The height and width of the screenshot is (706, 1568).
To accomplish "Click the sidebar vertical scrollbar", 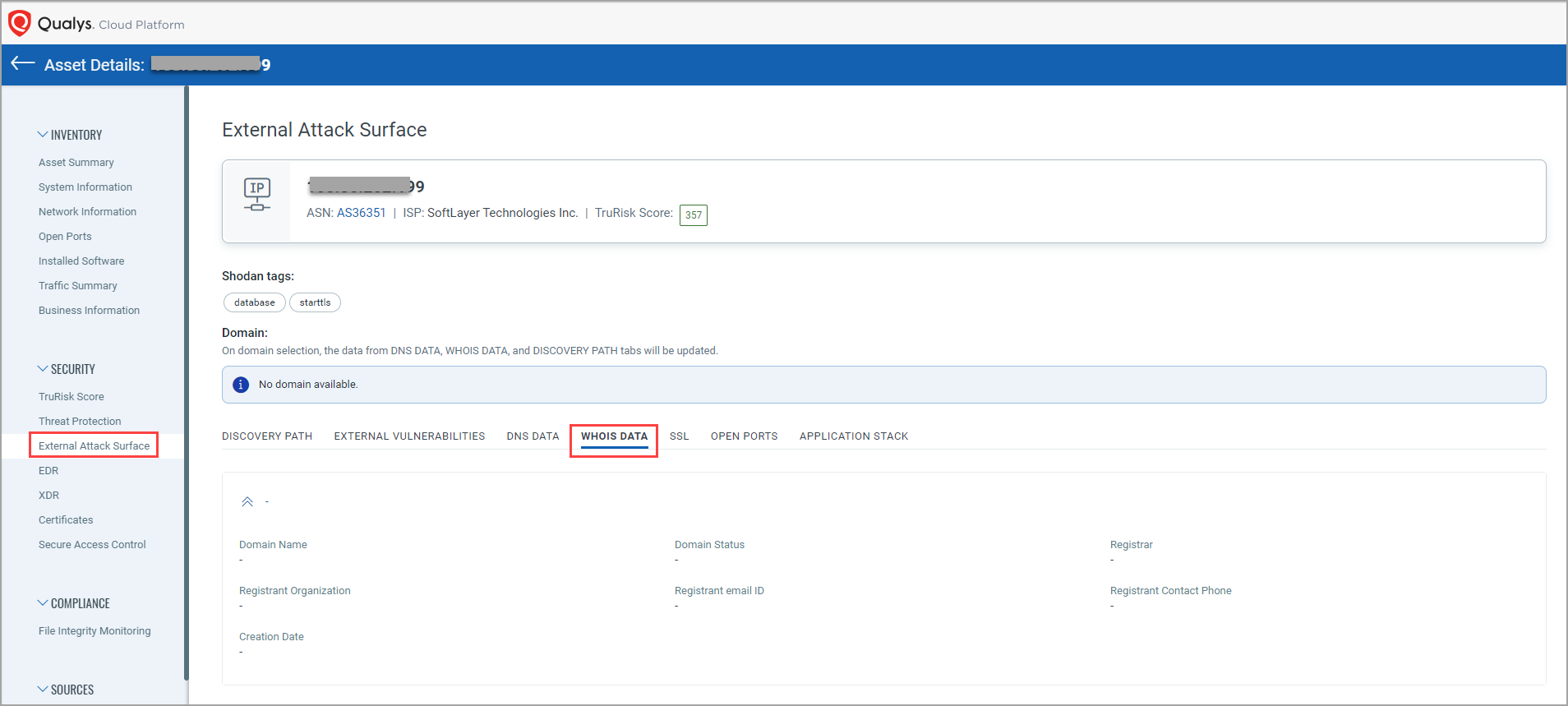I will click(x=187, y=382).
